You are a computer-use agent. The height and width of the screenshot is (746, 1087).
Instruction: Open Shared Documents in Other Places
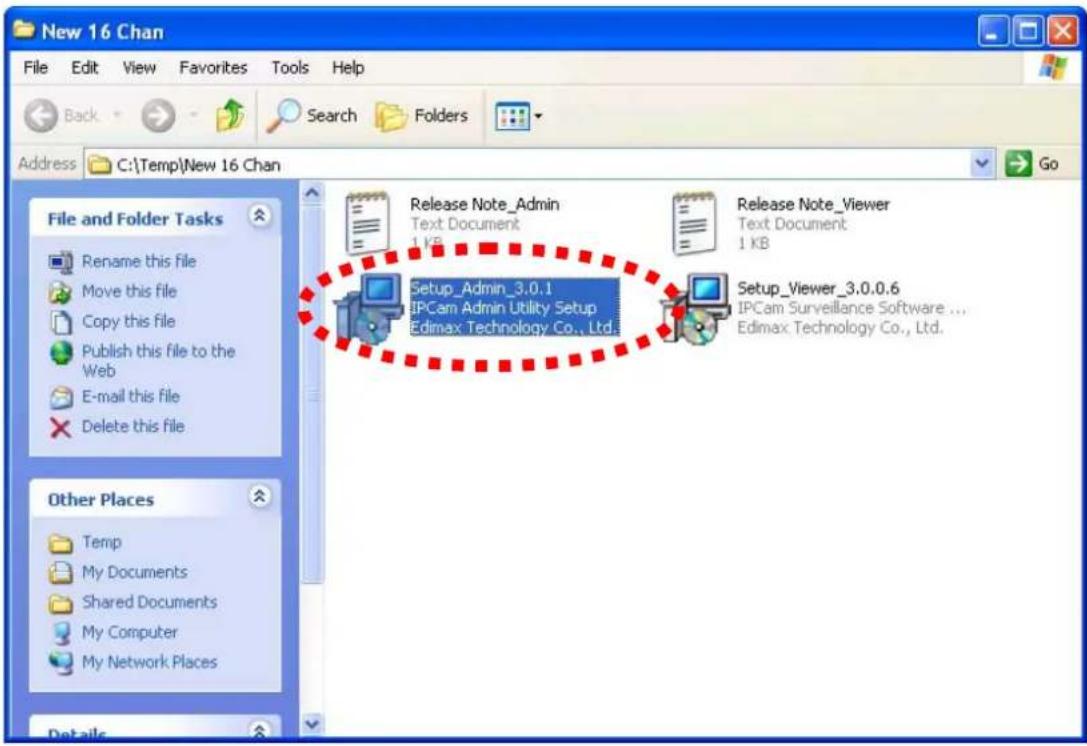point(149,602)
